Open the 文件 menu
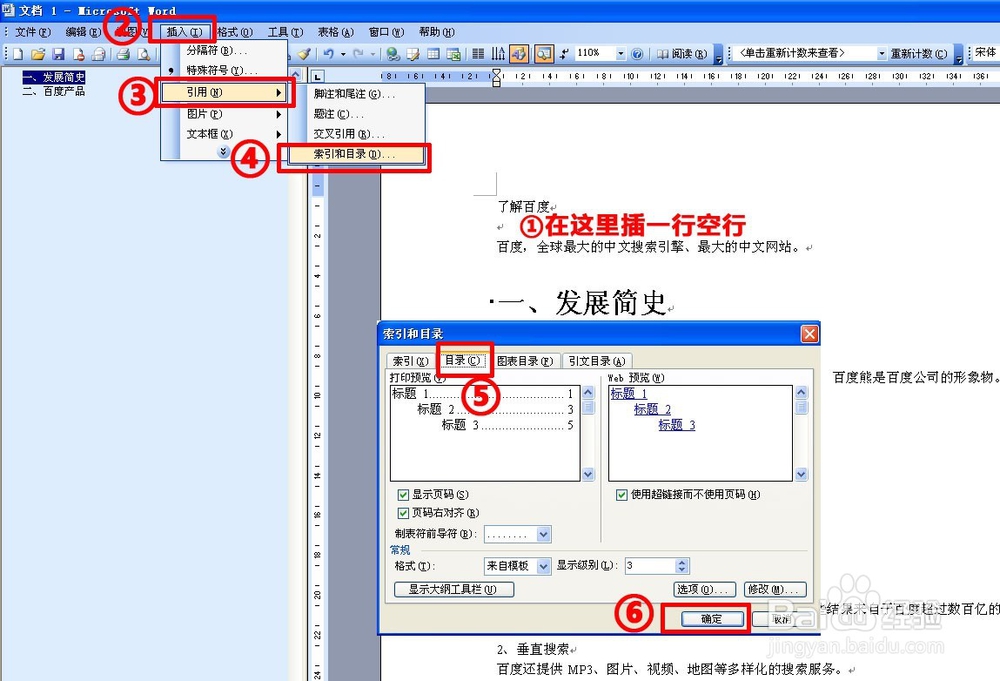This screenshot has width=1000, height=681. (32, 32)
